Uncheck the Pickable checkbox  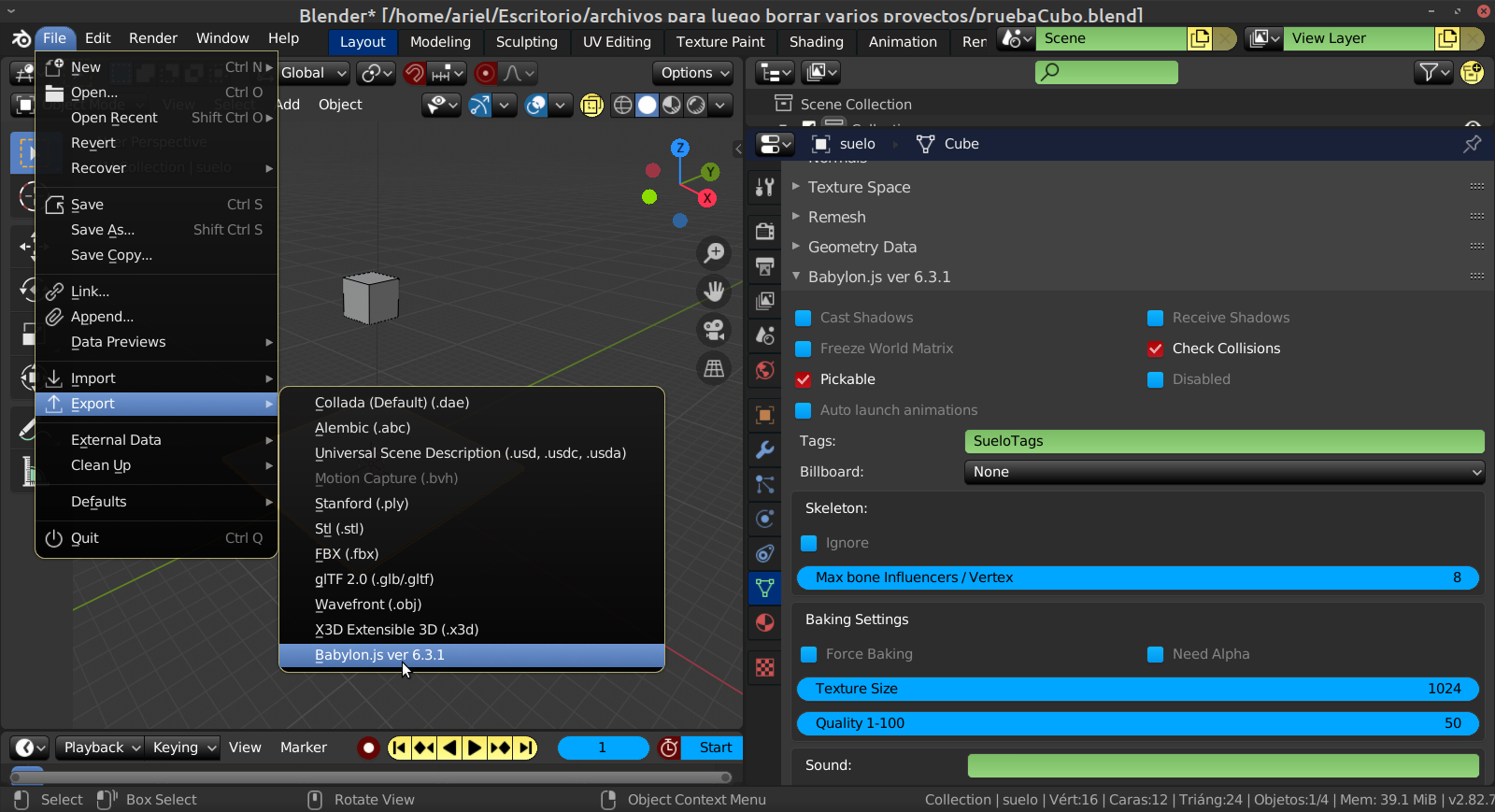click(x=803, y=379)
